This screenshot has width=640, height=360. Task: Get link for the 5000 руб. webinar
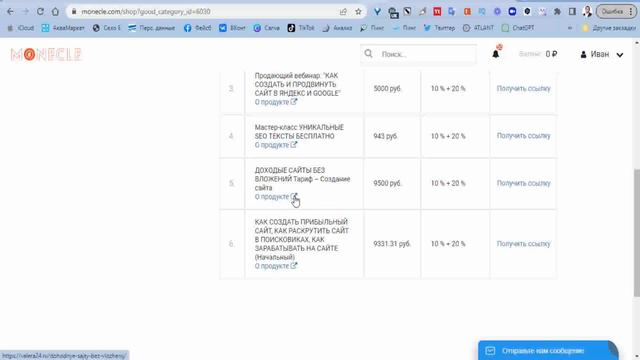click(x=523, y=89)
